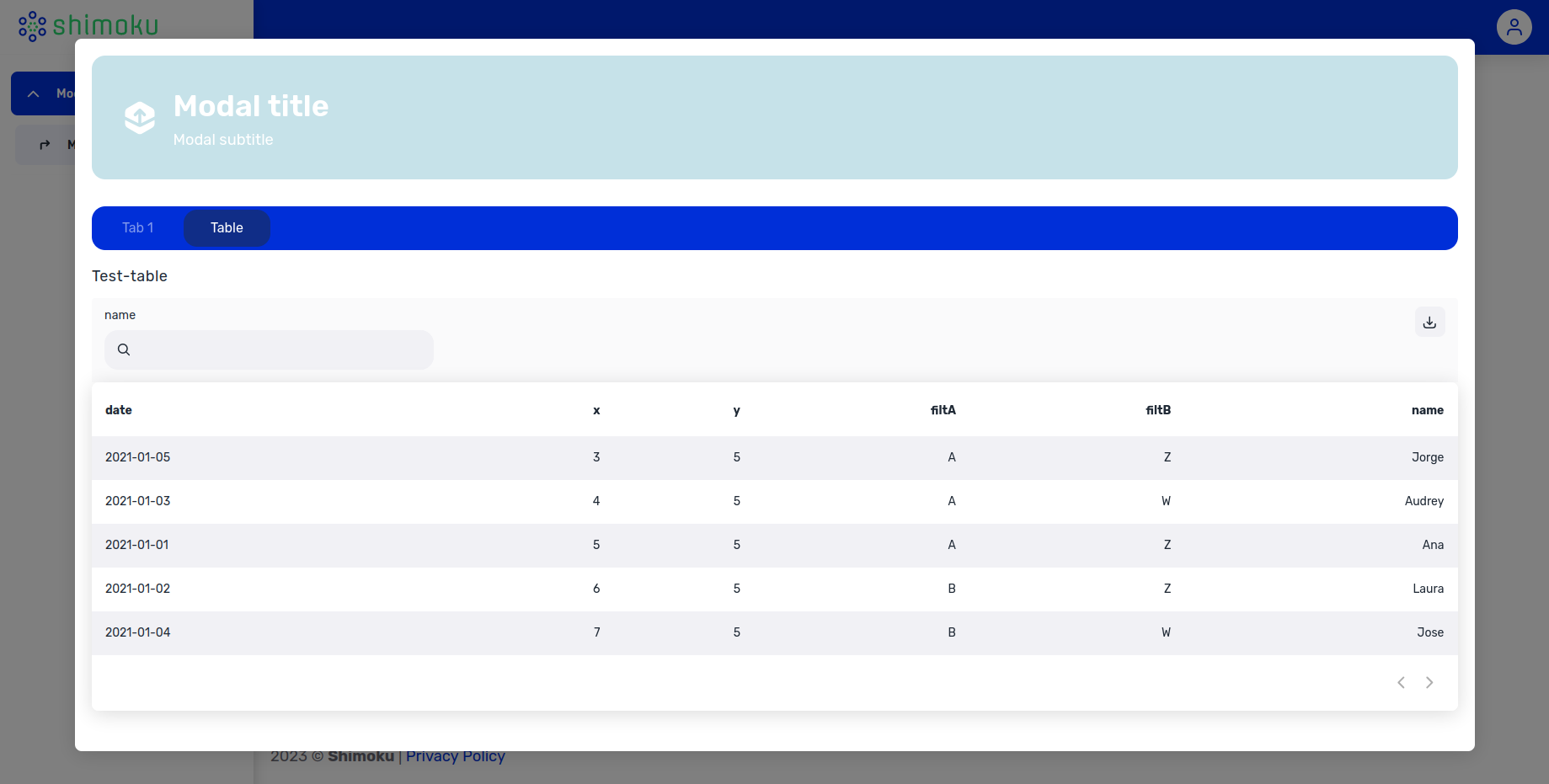The width and height of the screenshot is (1549, 784).
Task: Go to previous table page
Action: point(1401,682)
